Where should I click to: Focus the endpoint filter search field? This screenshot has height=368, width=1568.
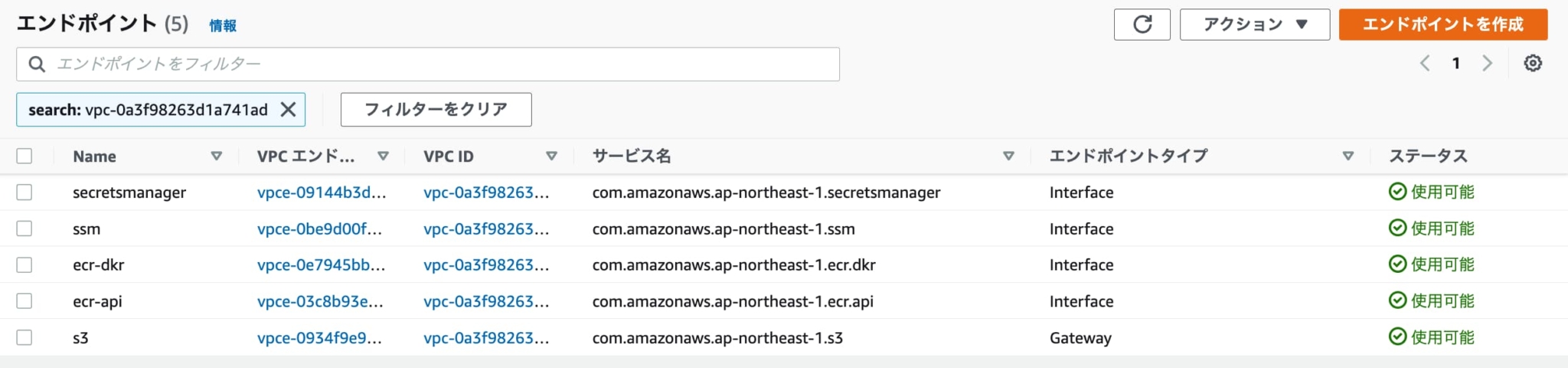[x=444, y=64]
